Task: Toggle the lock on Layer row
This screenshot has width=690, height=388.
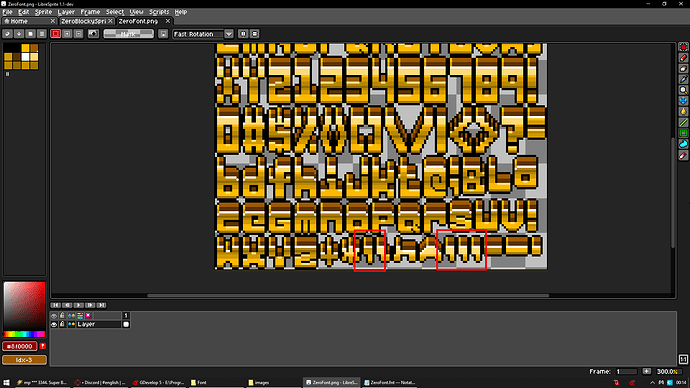Action: coord(62,324)
